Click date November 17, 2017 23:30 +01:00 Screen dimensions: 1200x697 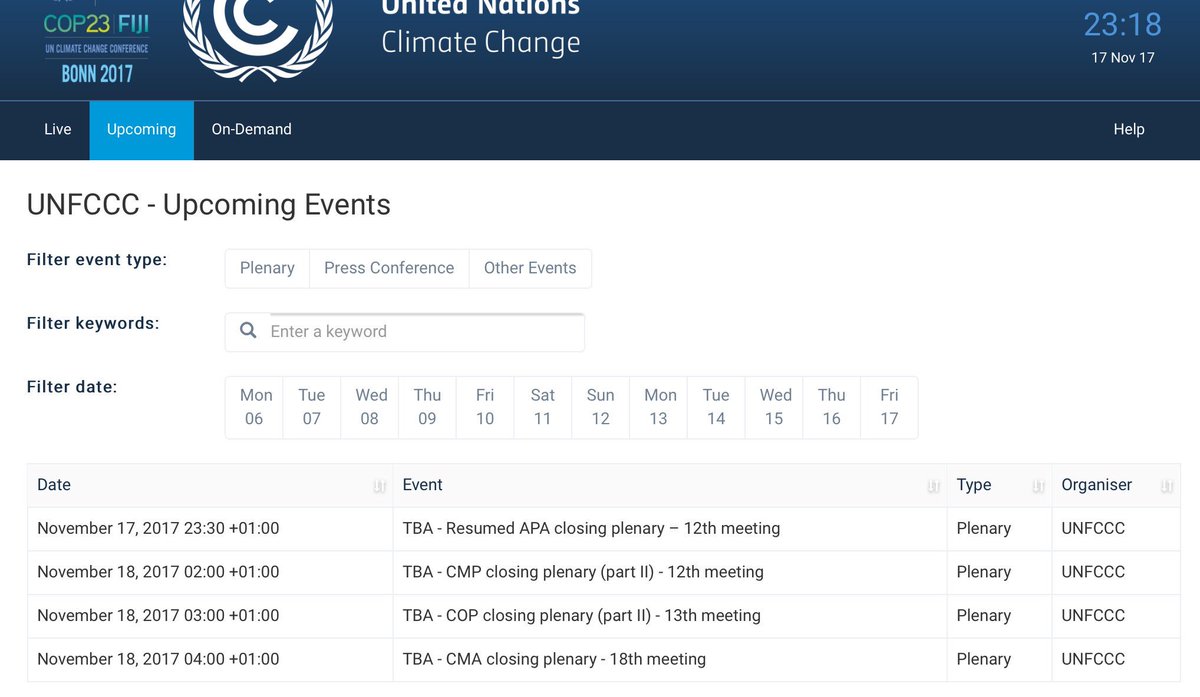158,528
